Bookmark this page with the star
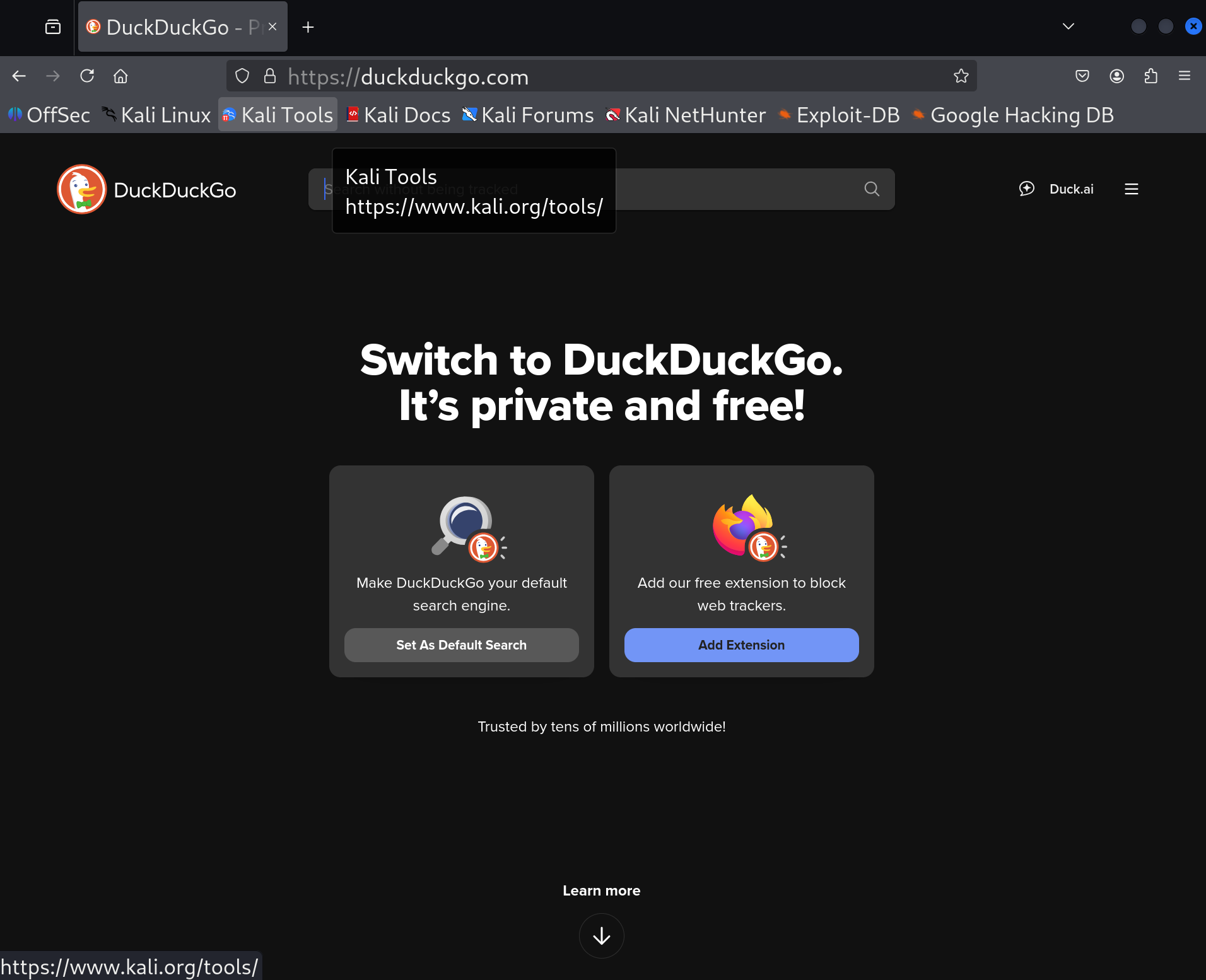This screenshot has height=980, width=1206. tap(961, 76)
